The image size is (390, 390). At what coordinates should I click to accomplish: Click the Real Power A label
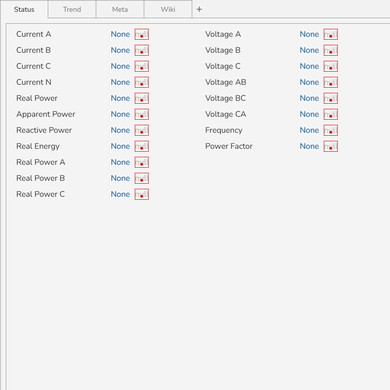(41, 162)
